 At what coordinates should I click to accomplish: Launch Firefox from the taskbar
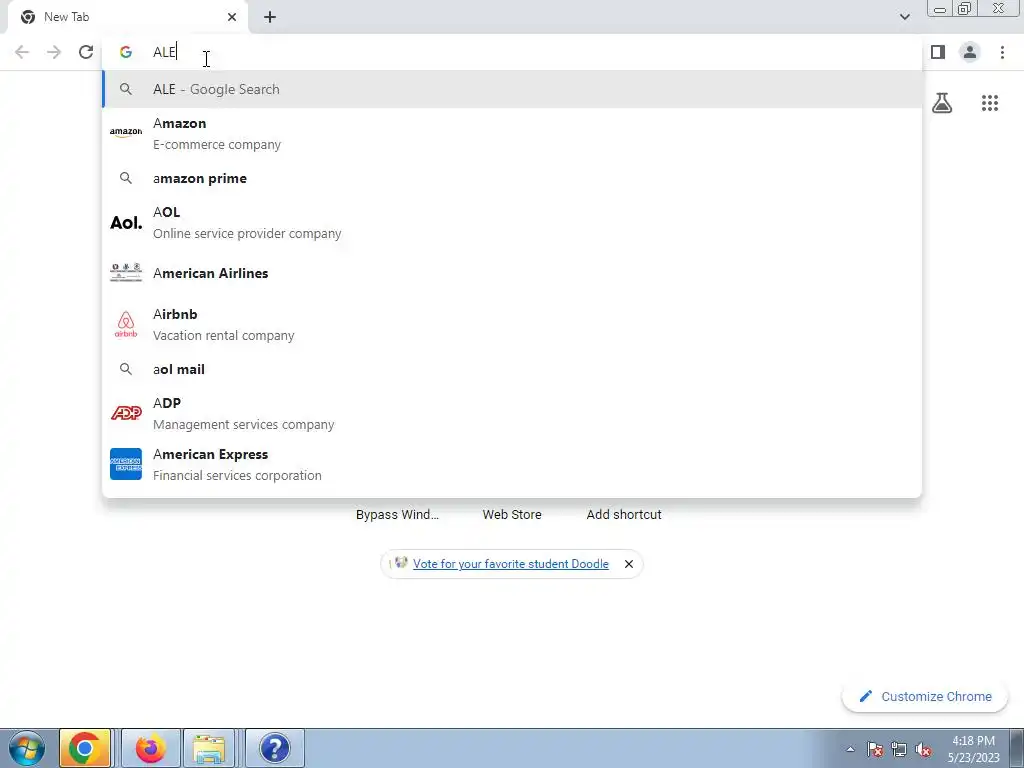pyautogui.click(x=150, y=748)
